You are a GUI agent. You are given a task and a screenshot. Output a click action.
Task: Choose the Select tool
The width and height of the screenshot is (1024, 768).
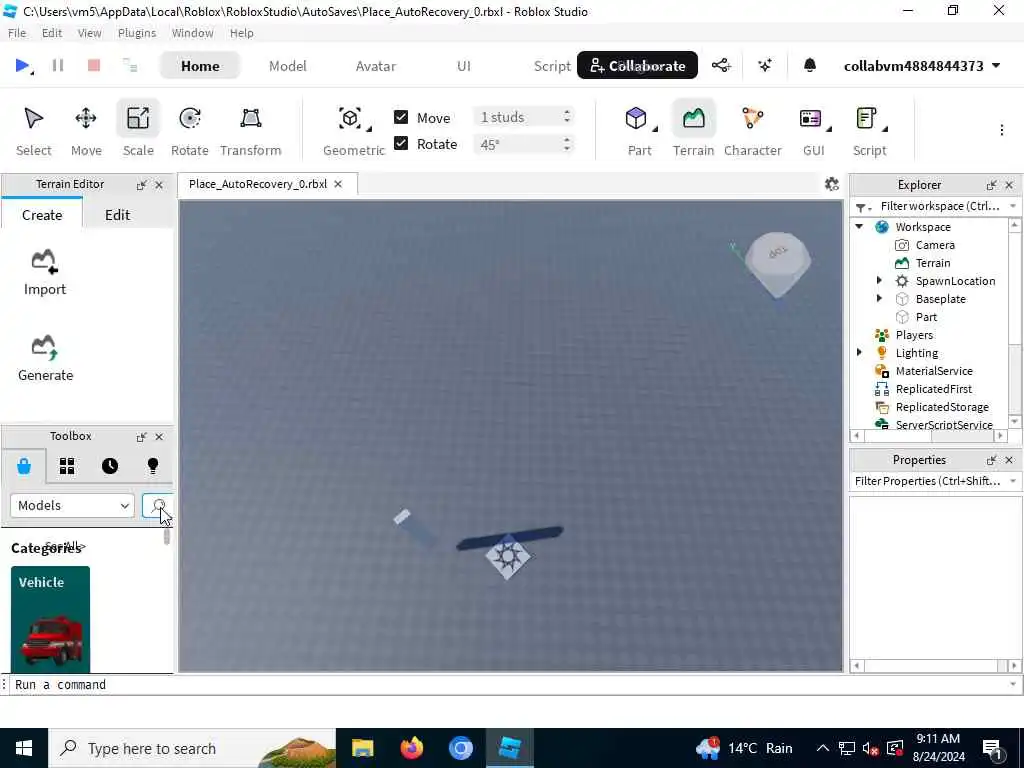point(33,131)
